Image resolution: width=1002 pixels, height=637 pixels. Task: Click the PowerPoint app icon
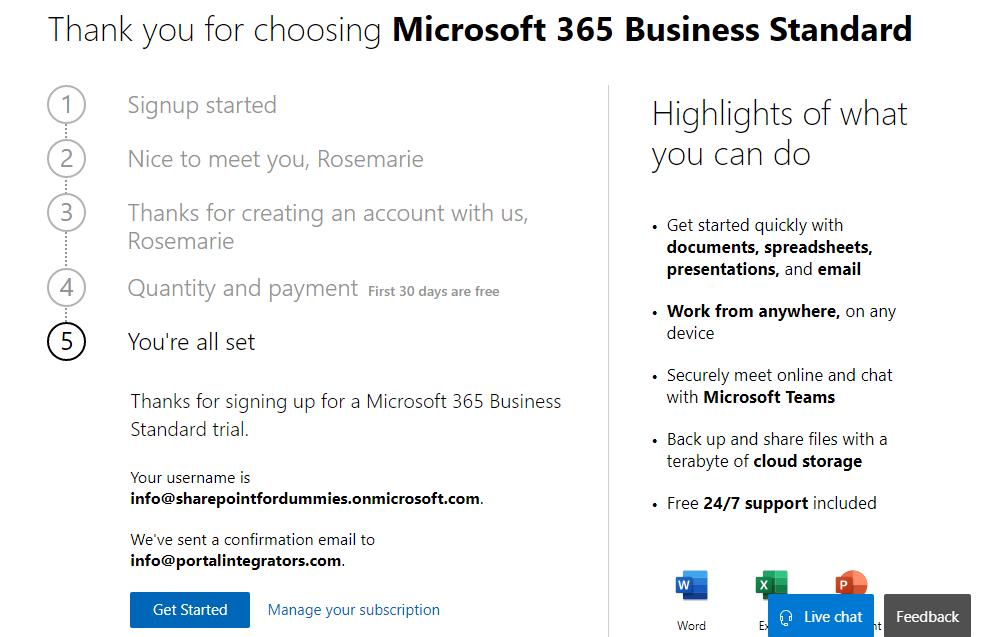click(851, 581)
